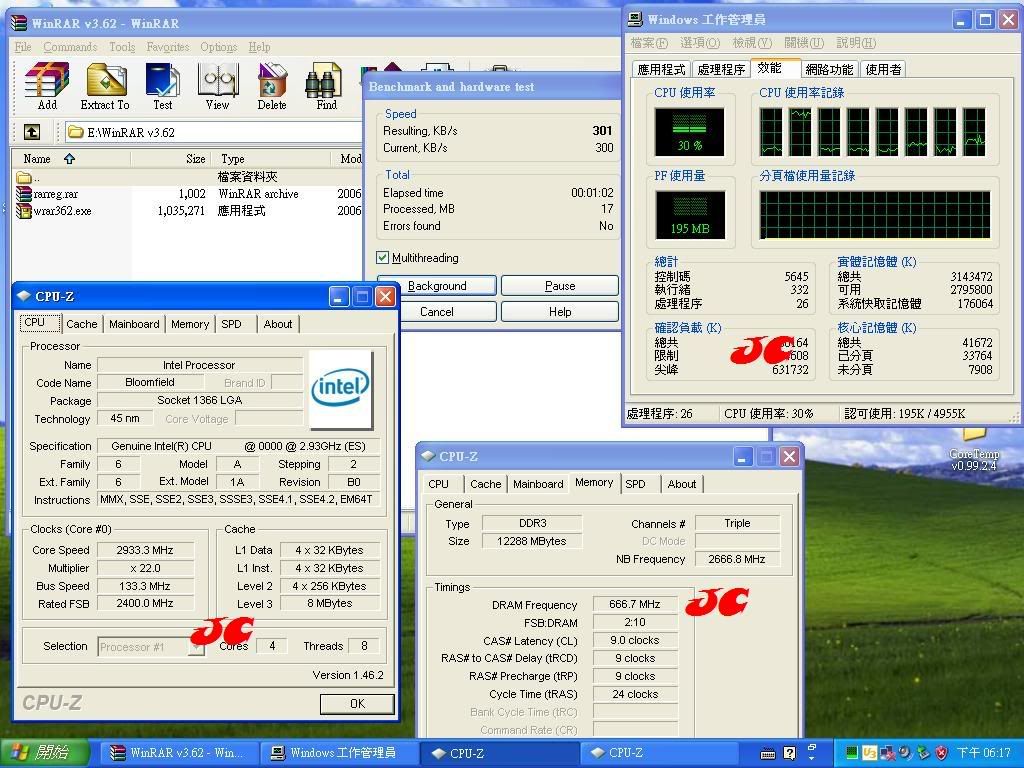Open the Commands menu in WinRAR
The height and width of the screenshot is (768, 1024).
point(70,47)
